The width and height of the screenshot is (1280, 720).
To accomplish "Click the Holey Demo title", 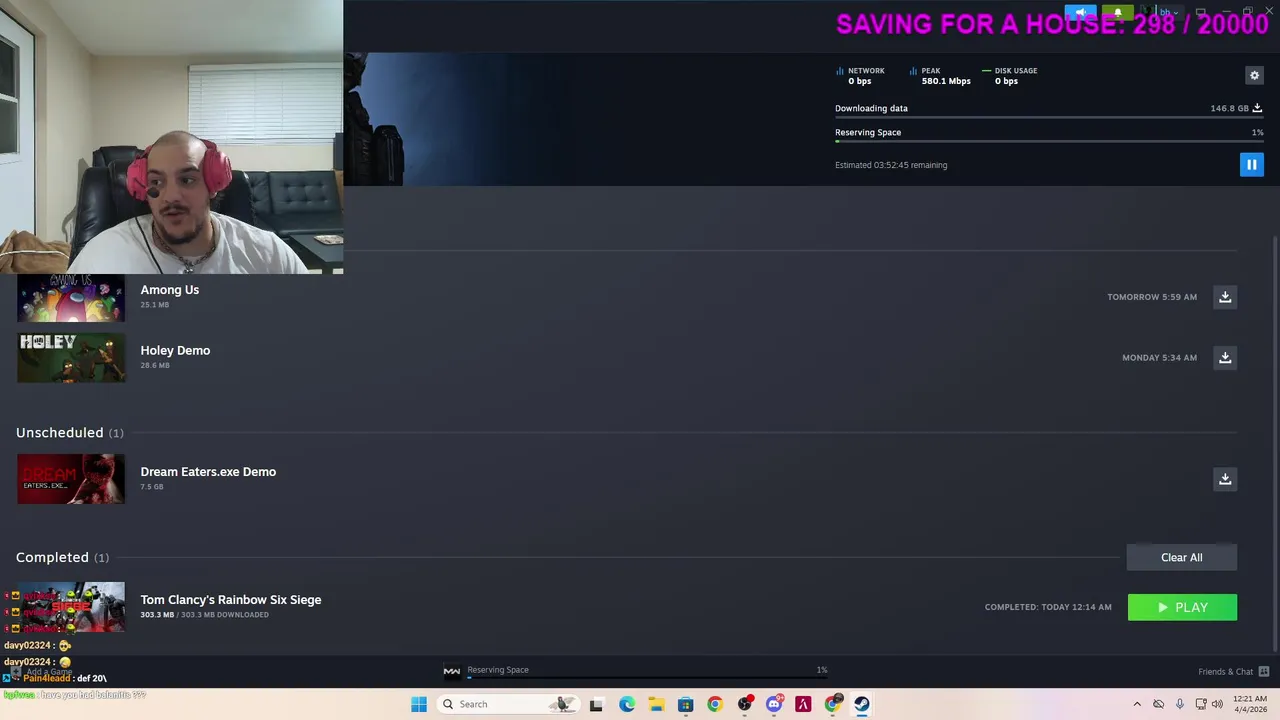I will click(175, 350).
